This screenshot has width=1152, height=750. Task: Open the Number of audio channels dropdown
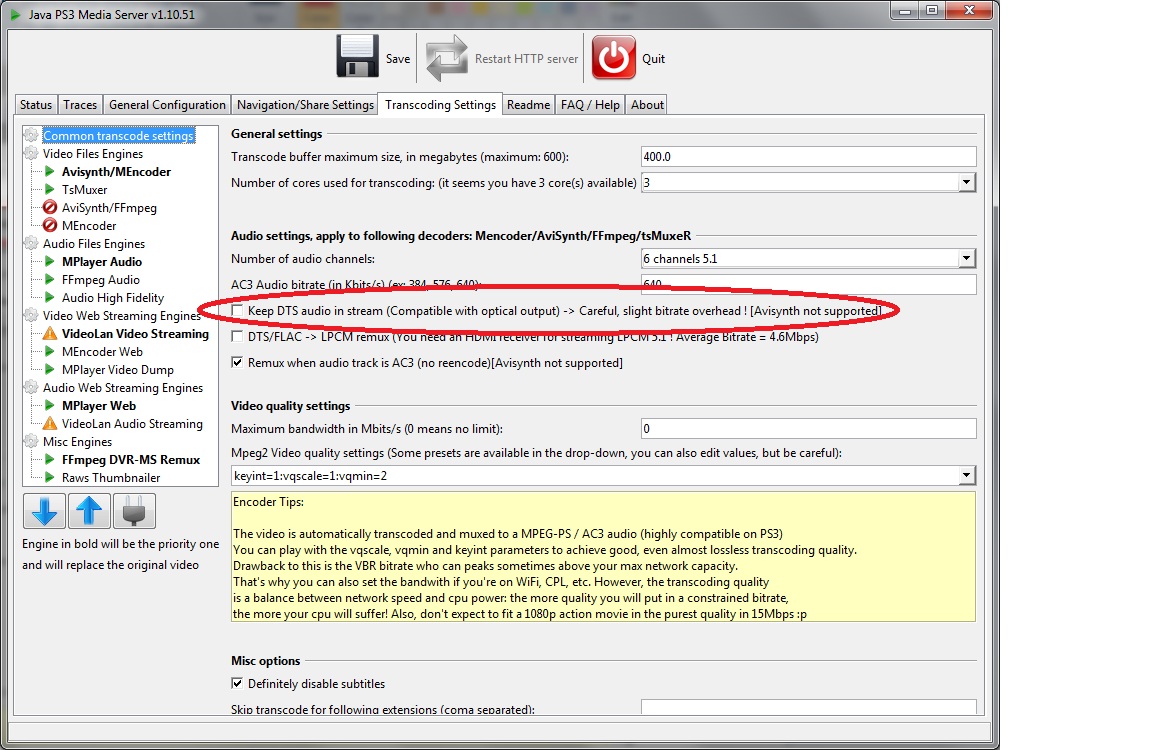(x=967, y=258)
